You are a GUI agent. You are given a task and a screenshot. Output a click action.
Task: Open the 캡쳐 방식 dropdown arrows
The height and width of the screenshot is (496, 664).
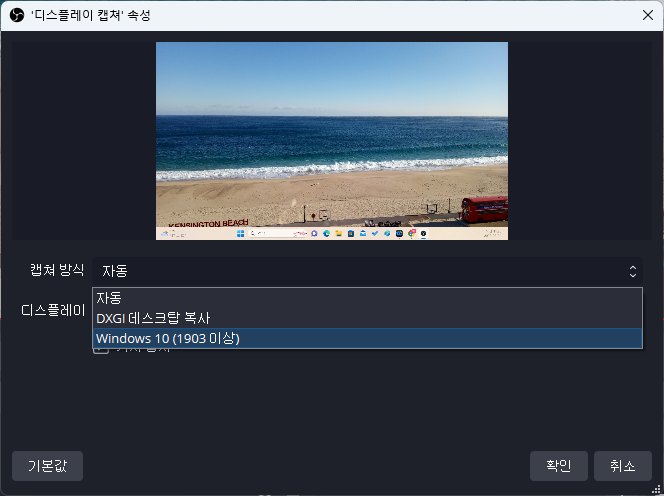pyautogui.click(x=632, y=271)
